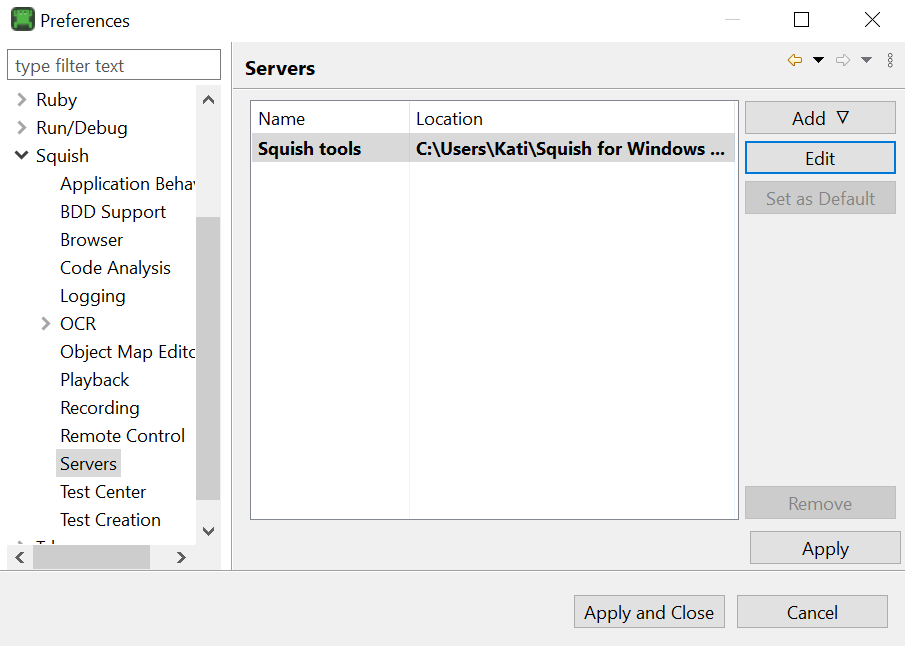
Task: Click the Squish application icon in the title bar
Action: 22,19
